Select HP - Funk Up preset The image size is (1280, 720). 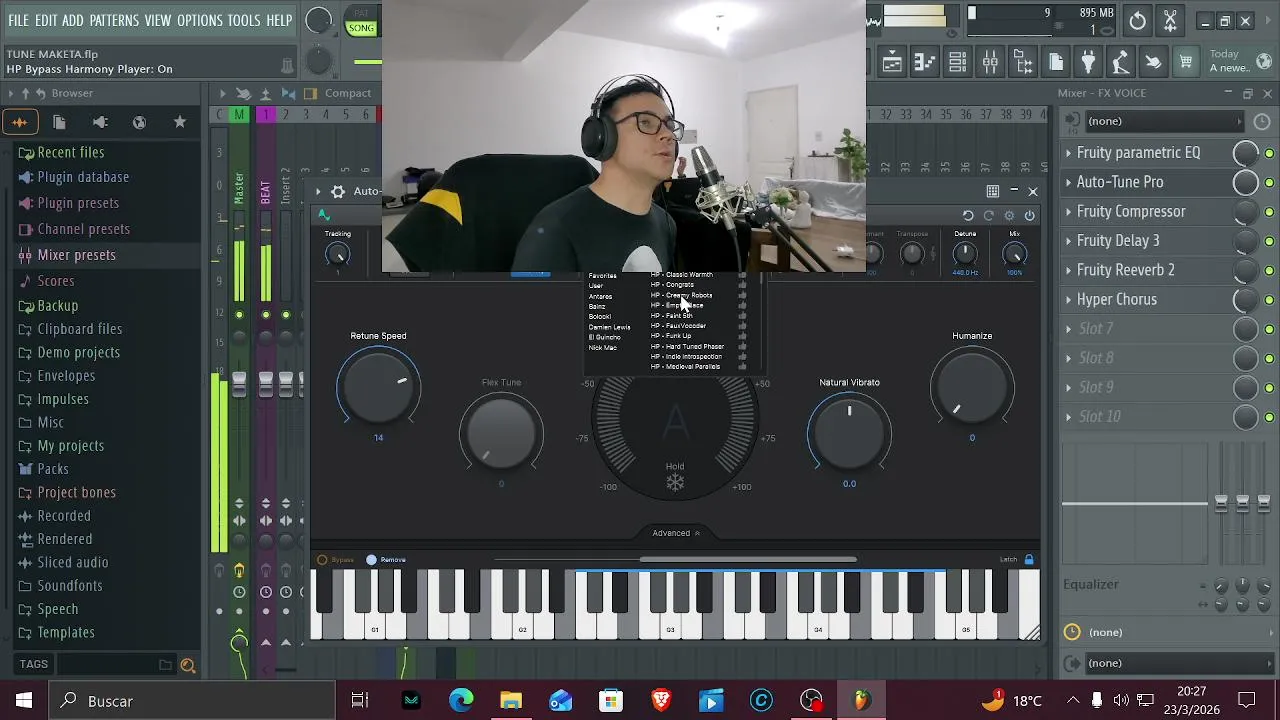click(x=671, y=336)
